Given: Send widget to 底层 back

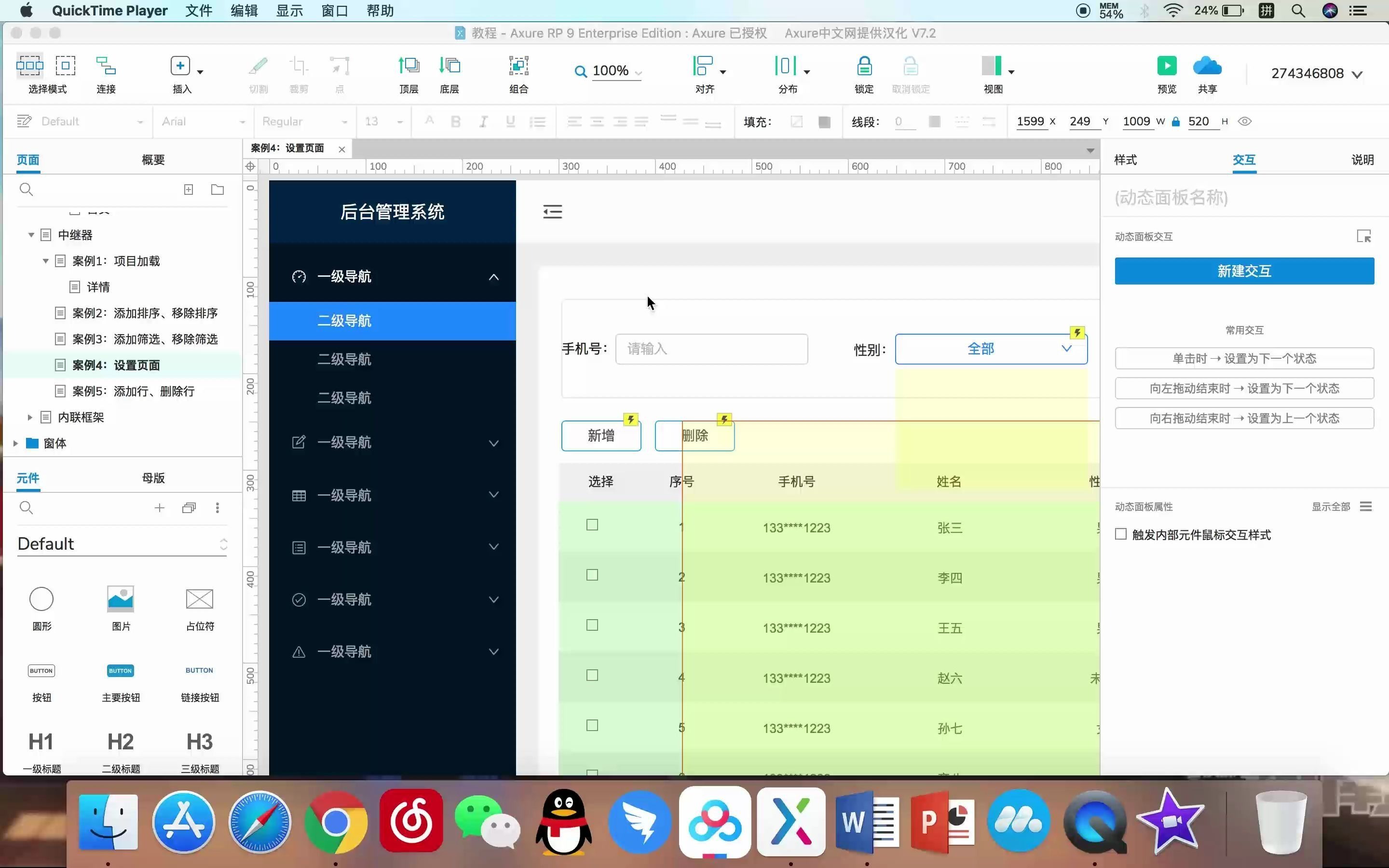Looking at the screenshot, I should point(449,66).
